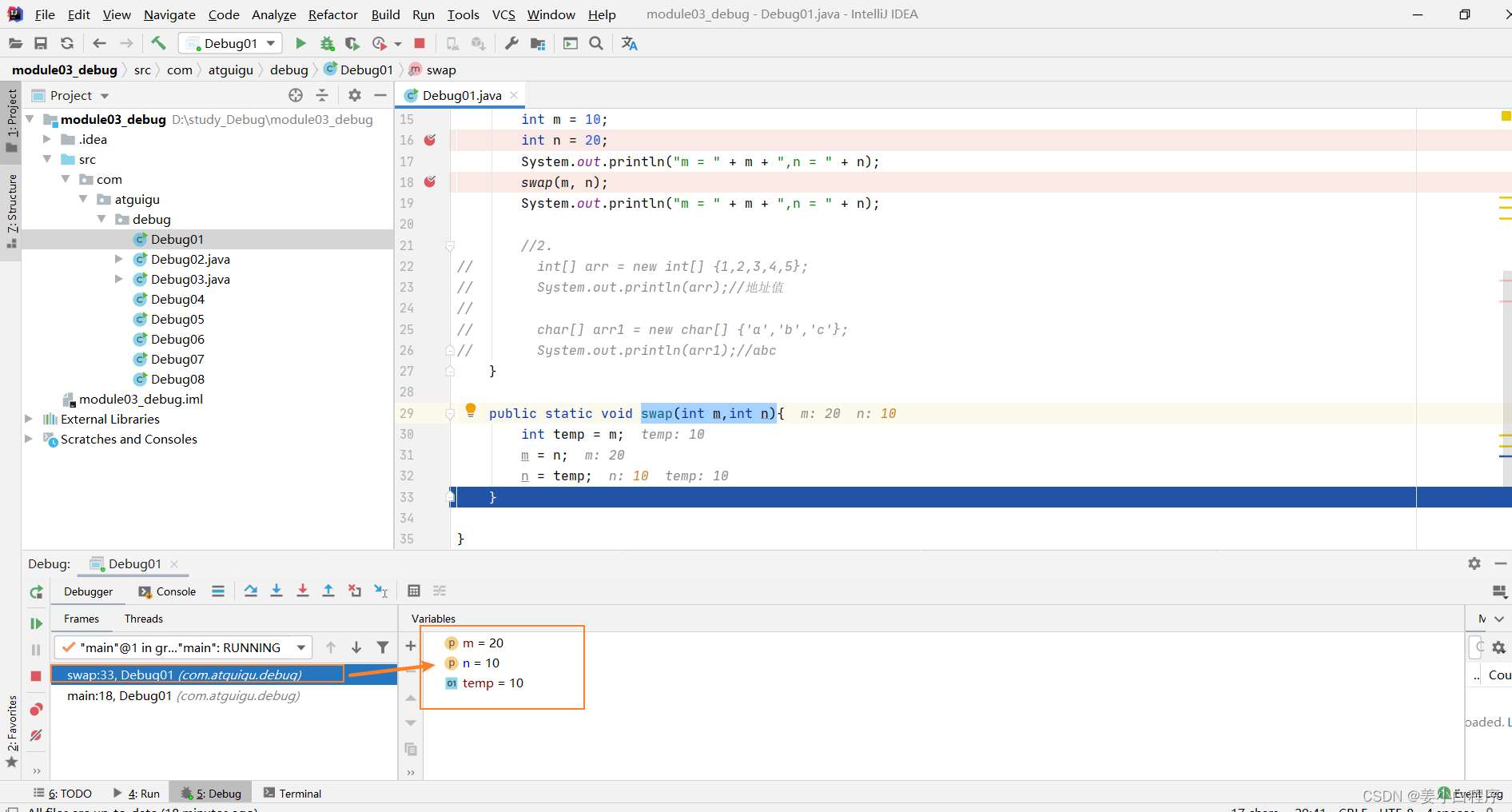The width and height of the screenshot is (1512, 812).
Task: Open Project panel gear options
Action: (355, 95)
